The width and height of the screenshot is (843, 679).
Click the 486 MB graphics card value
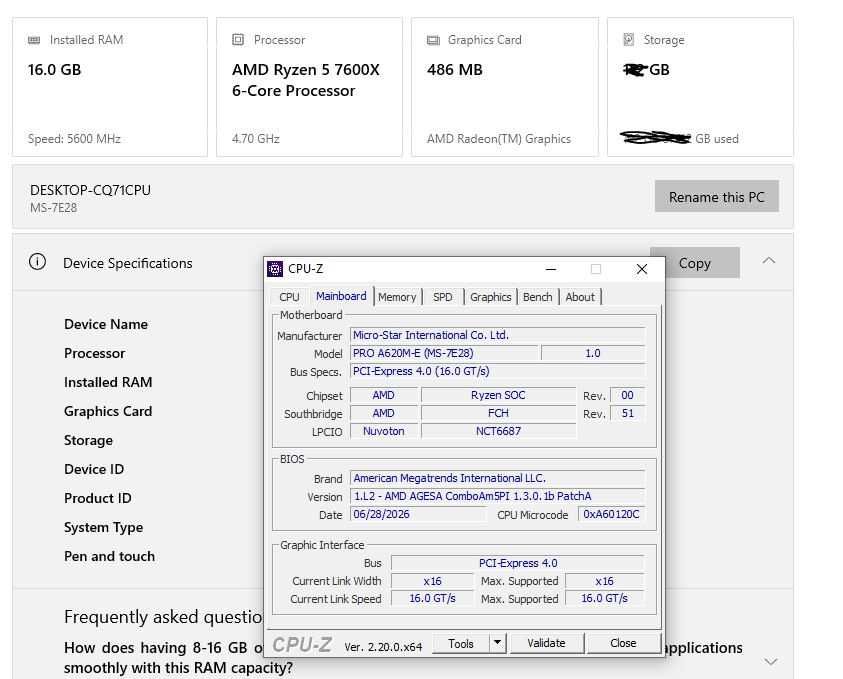coord(455,70)
